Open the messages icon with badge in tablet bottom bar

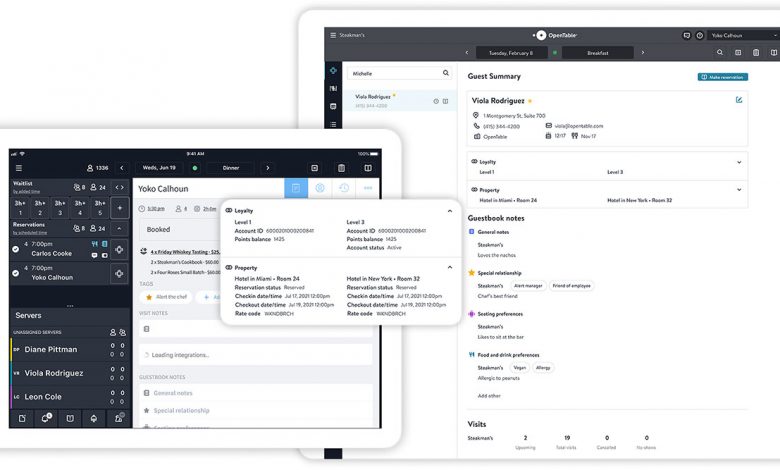pyautogui.click(x=46, y=418)
